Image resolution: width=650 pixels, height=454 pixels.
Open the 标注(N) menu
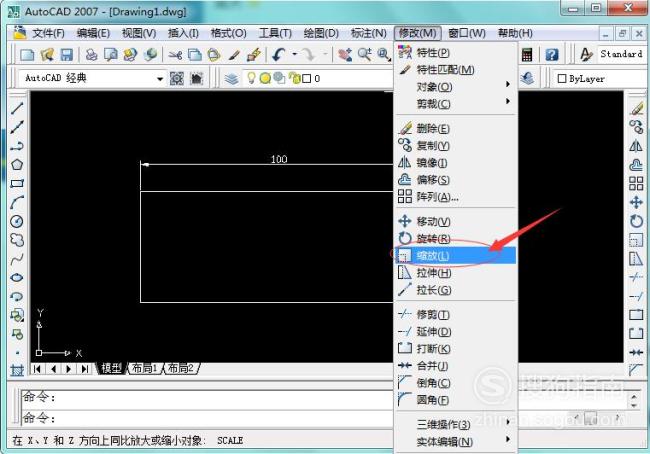click(369, 33)
